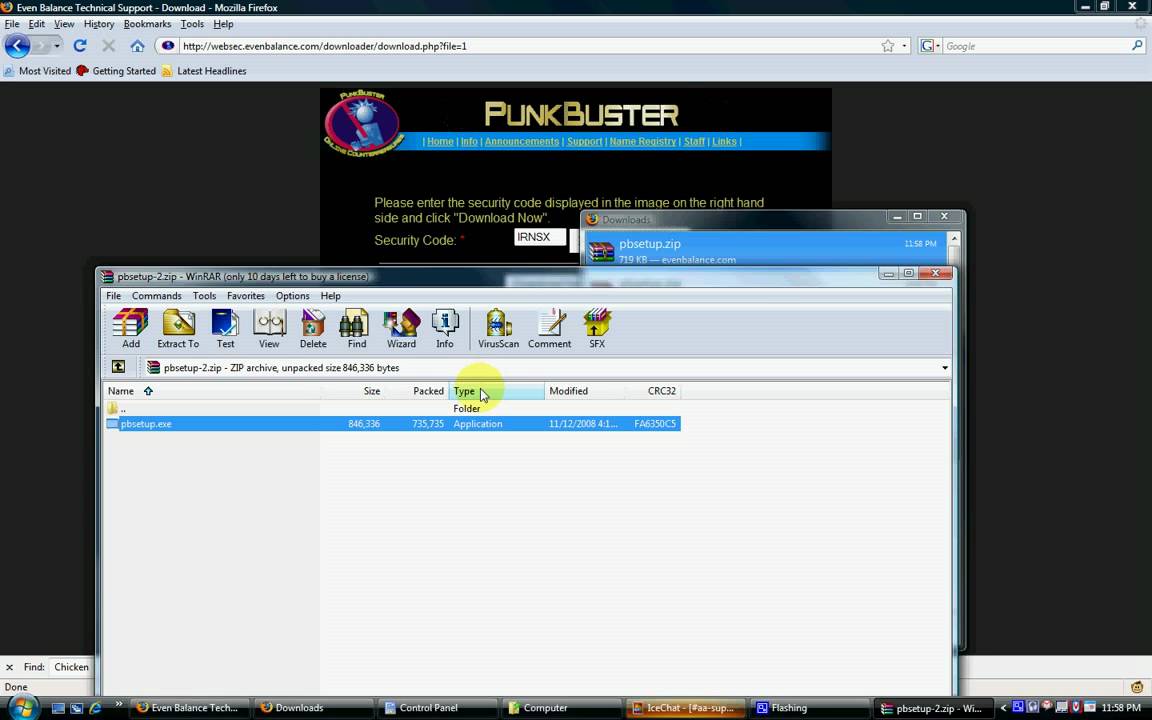
Task: Open WinRAR Help menu
Action: [x=331, y=295]
